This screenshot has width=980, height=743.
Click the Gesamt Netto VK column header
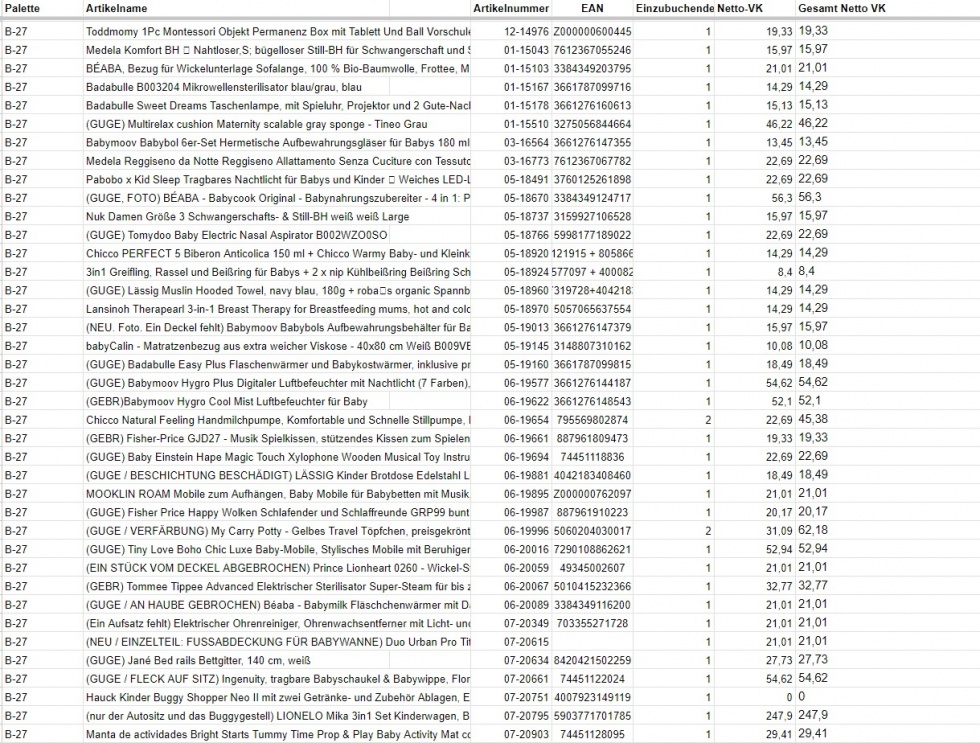(x=842, y=8)
